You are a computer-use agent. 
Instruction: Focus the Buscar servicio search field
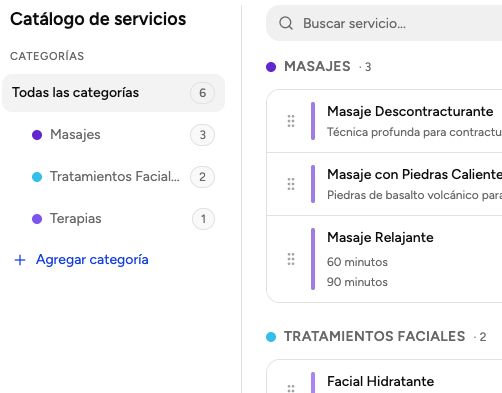pos(384,23)
